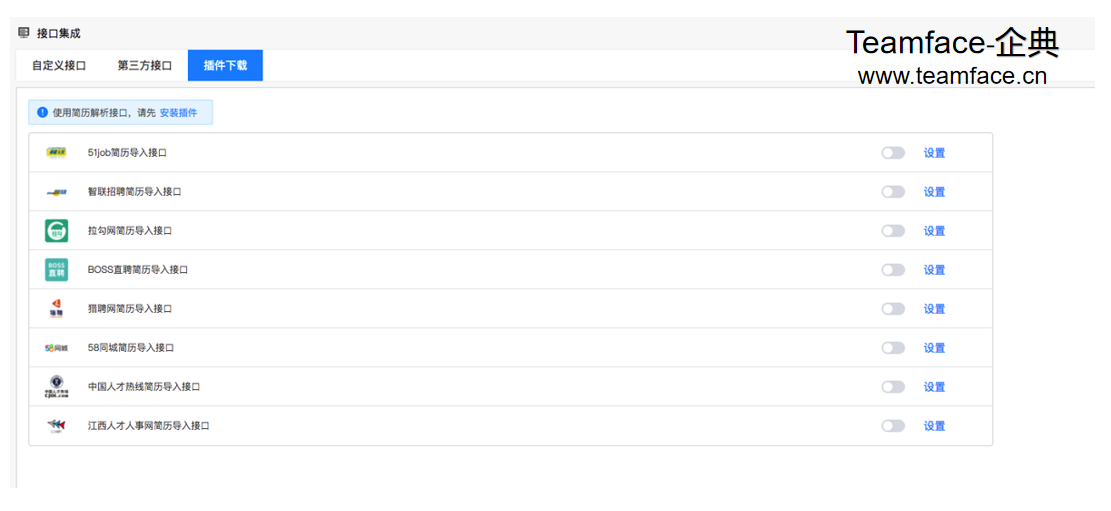Click the 接口集成 header monitor icon

pyautogui.click(x=24, y=33)
